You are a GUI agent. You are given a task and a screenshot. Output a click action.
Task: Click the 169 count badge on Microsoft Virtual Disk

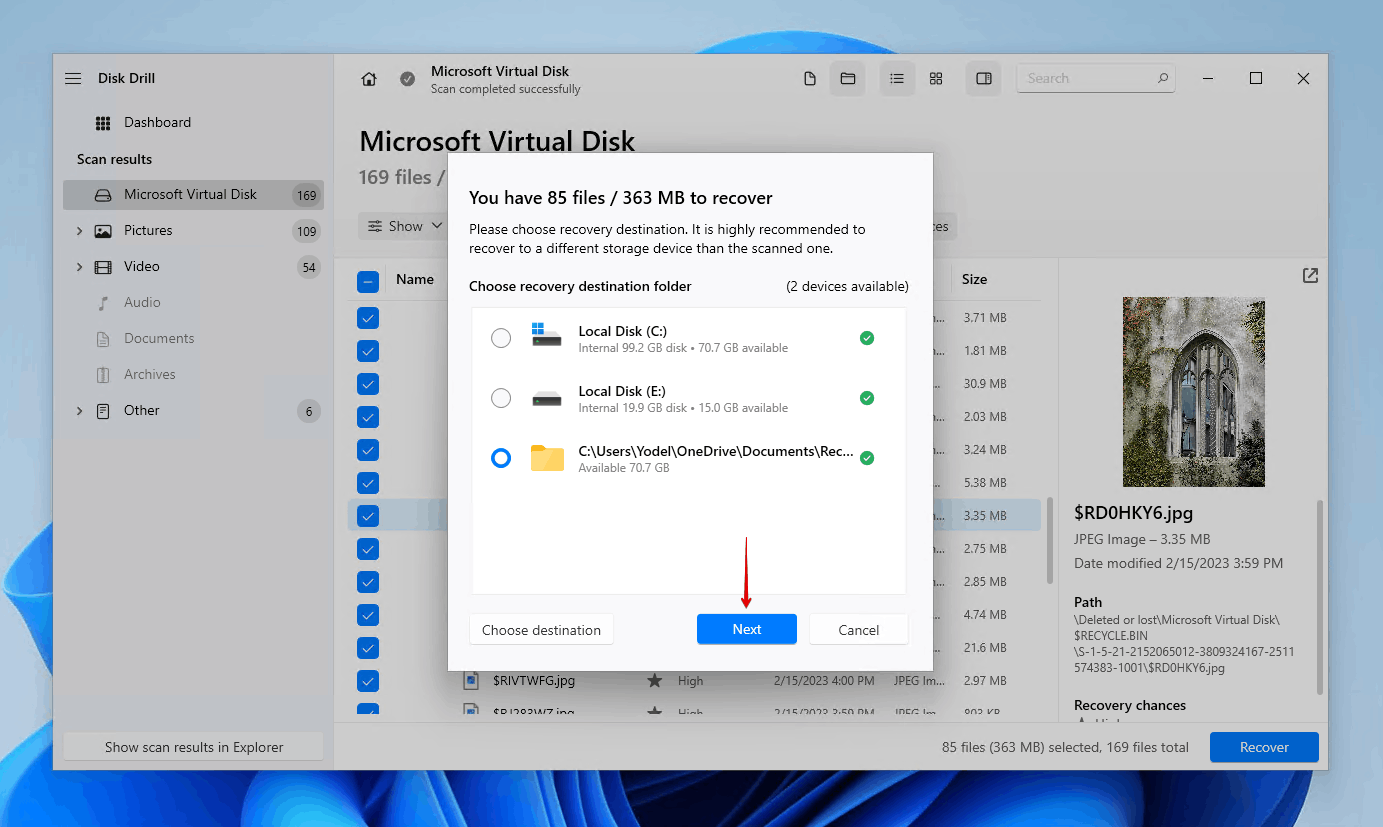pos(306,195)
